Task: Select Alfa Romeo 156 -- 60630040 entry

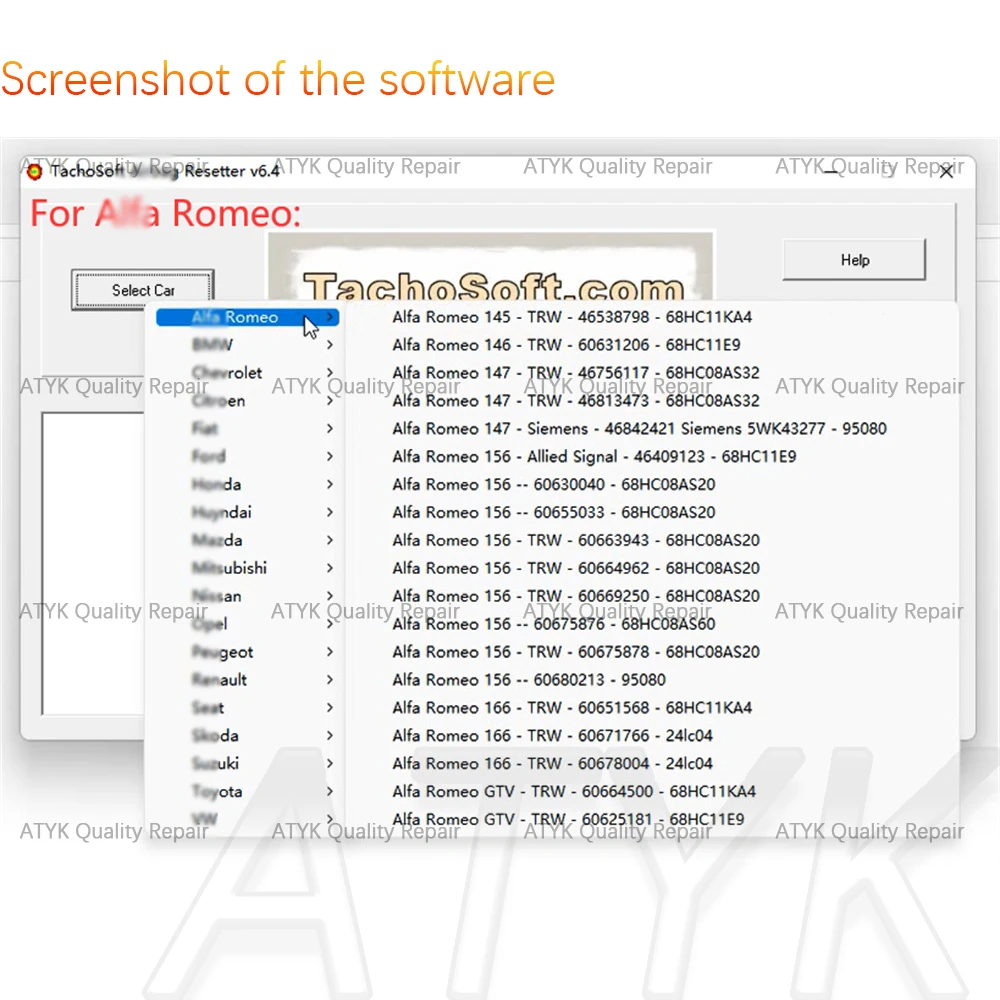Action: 554,484
